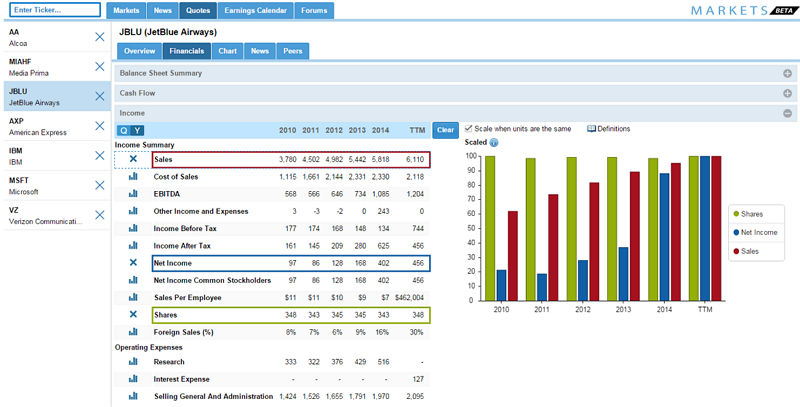Switch to the Peers tab
800x407 pixels.
(x=292, y=51)
